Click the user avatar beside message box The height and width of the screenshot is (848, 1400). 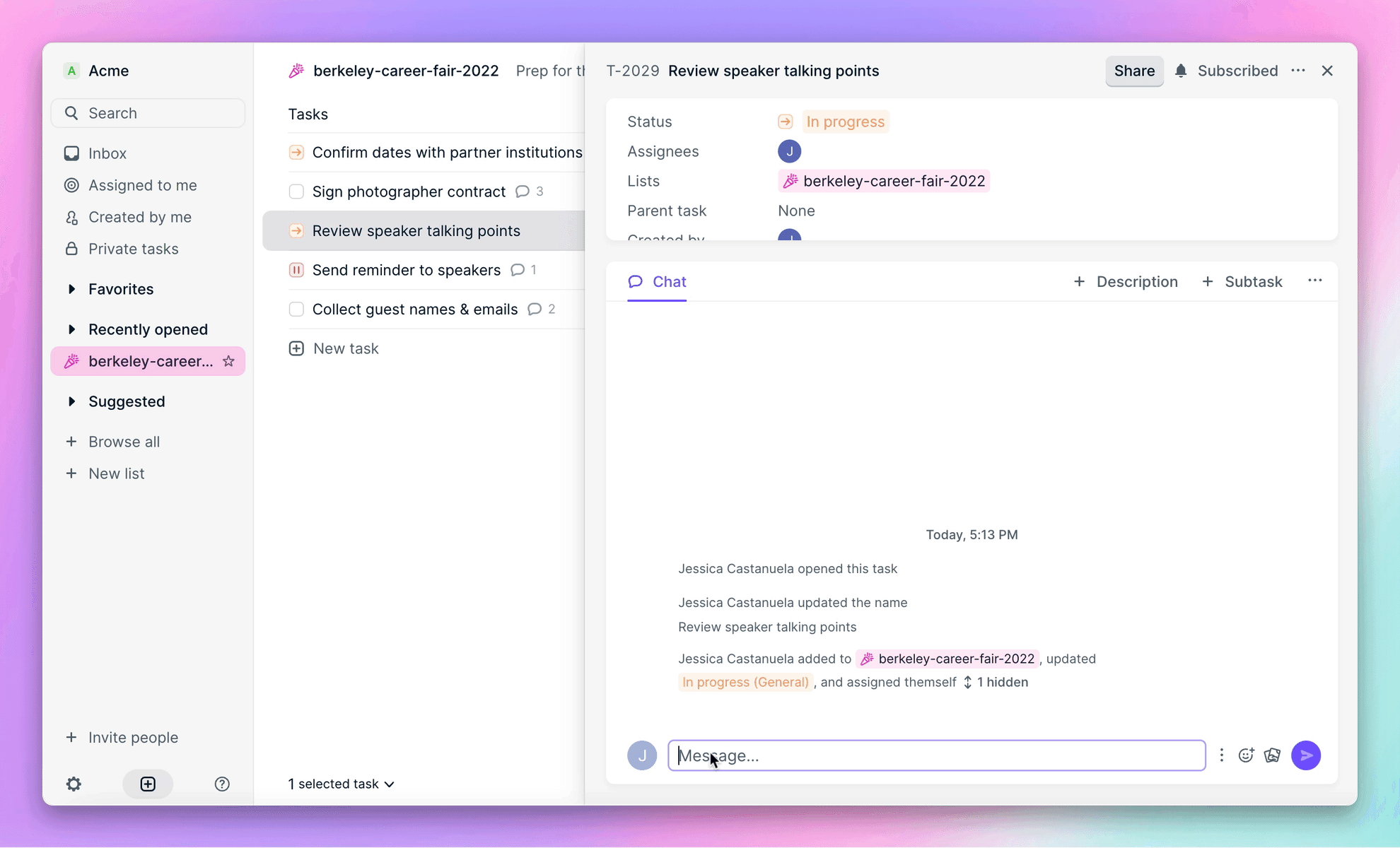coord(642,755)
